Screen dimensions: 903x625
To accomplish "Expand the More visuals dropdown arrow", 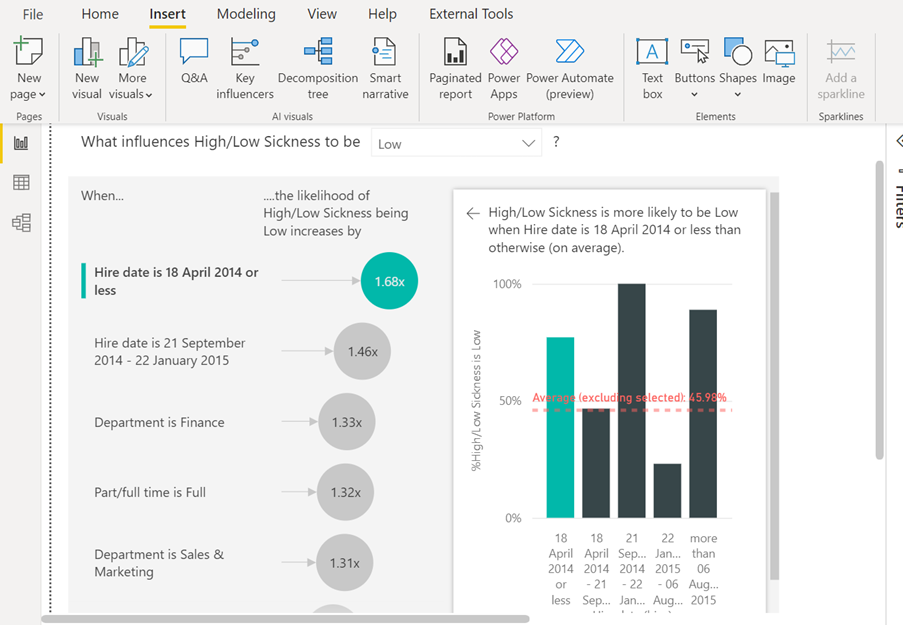I will coord(149,94).
